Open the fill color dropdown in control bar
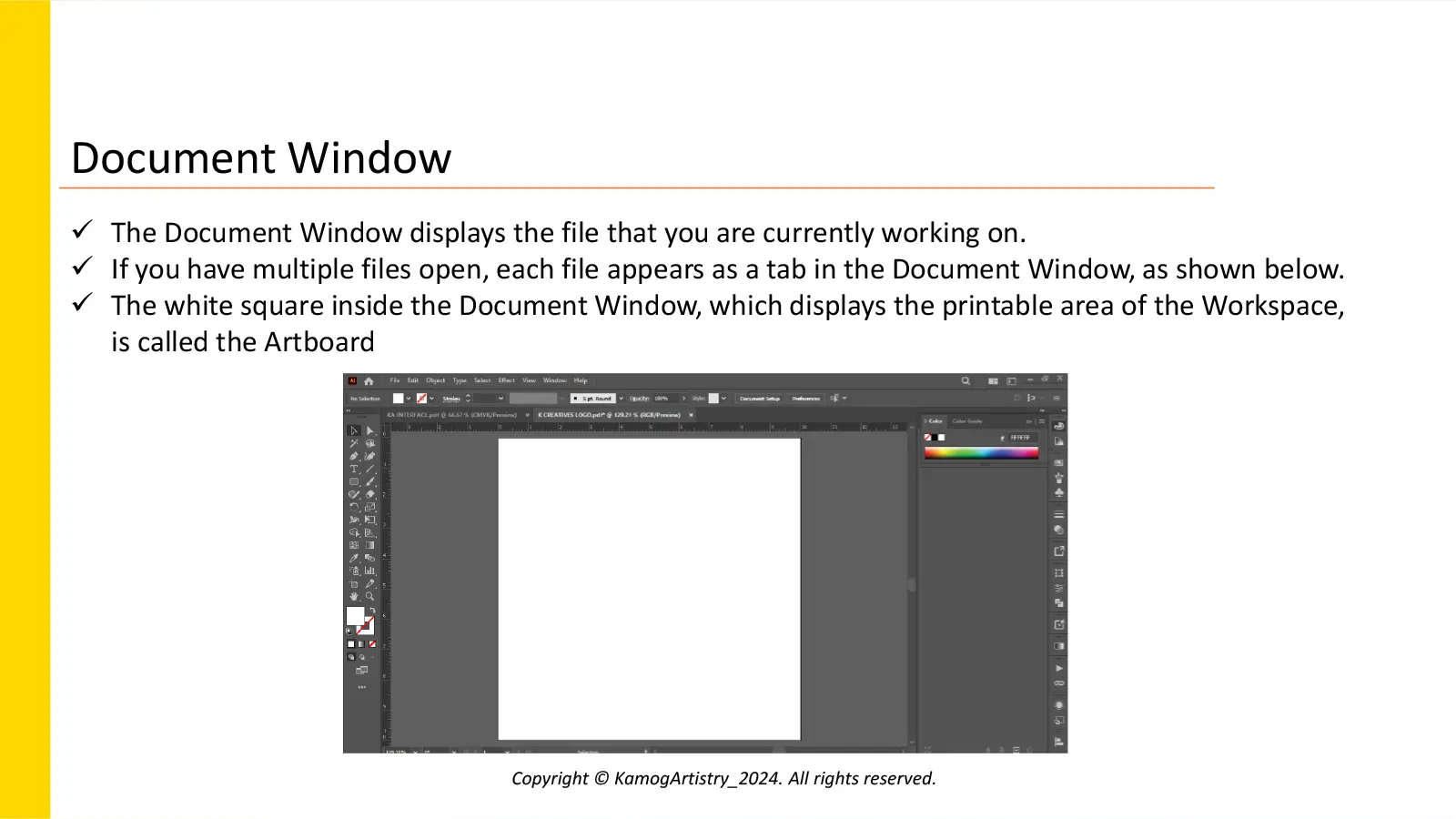 [x=409, y=399]
